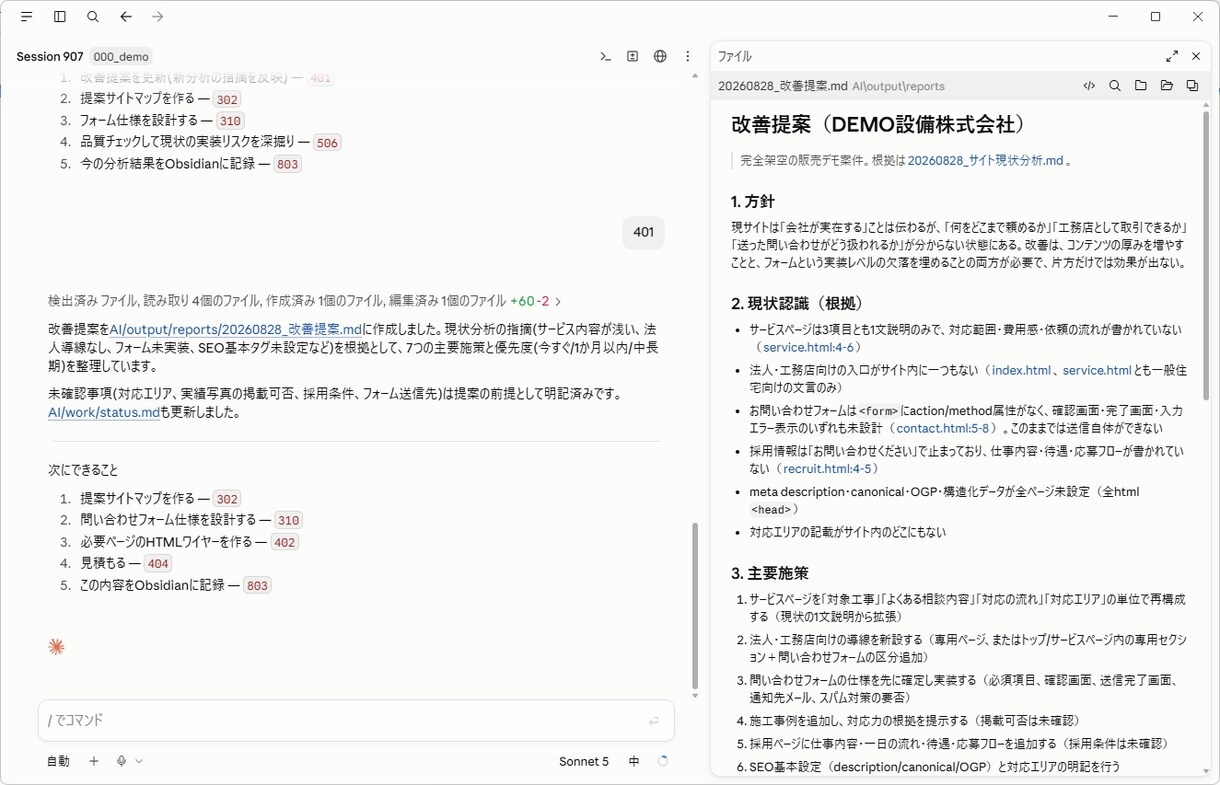Click the closed folder icon in file toolbar
Image resolution: width=1220 pixels, height=785 pixels.
[x=1141, y=86]
